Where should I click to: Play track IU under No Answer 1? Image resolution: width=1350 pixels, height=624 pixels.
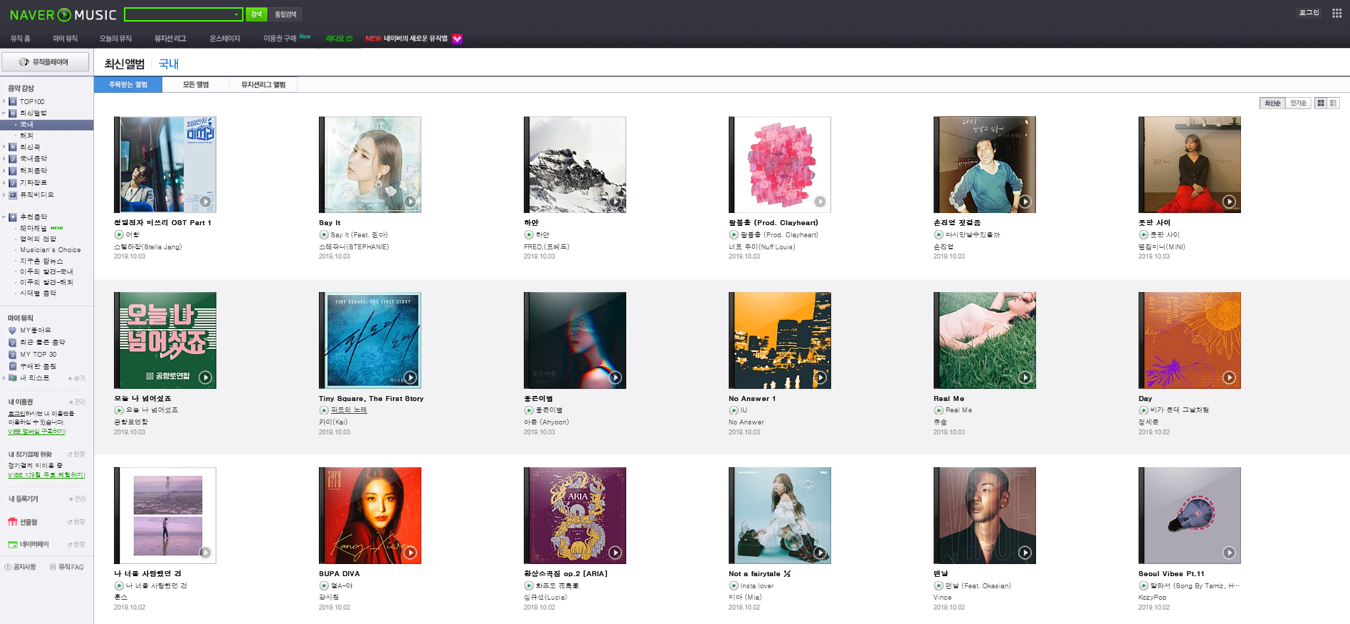click(734, 410)
